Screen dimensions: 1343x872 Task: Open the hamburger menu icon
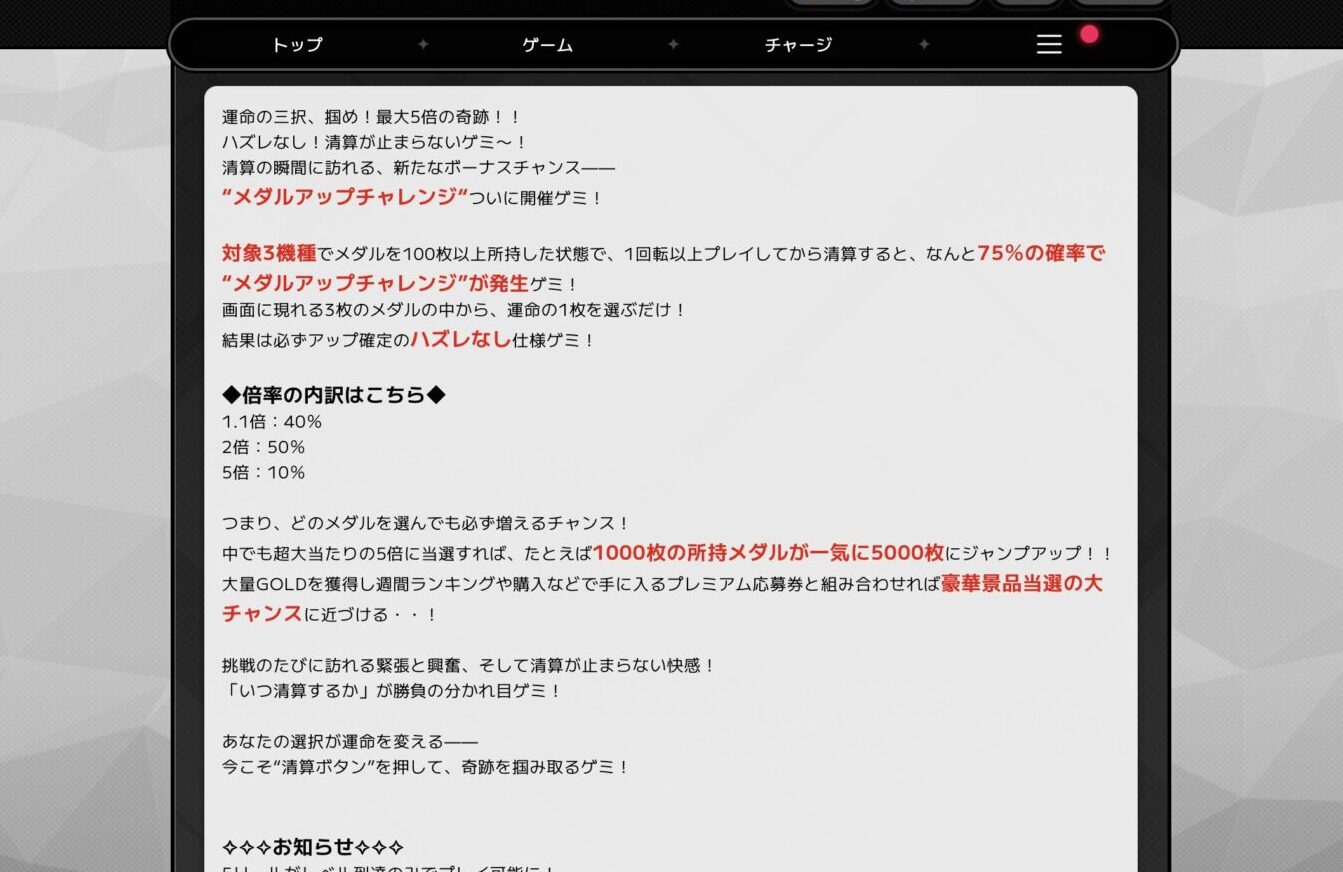click(x=1048, y=44)
